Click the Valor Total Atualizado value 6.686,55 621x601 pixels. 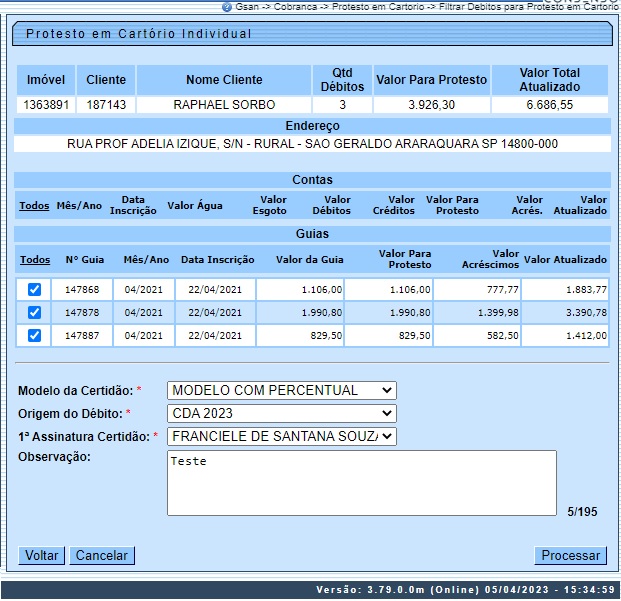coord(549,104)
